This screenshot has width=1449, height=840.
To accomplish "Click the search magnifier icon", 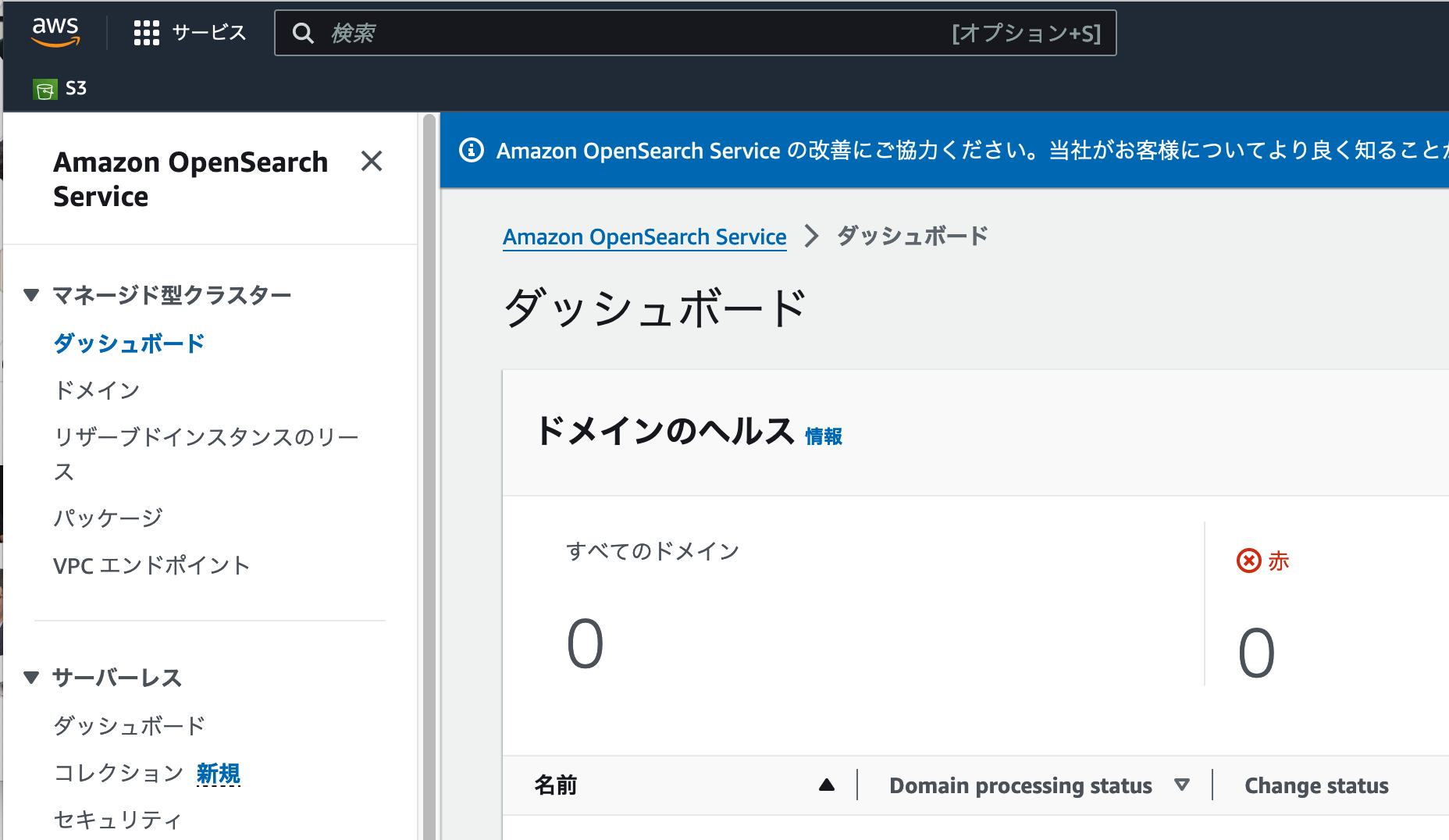I will [304, 33].
